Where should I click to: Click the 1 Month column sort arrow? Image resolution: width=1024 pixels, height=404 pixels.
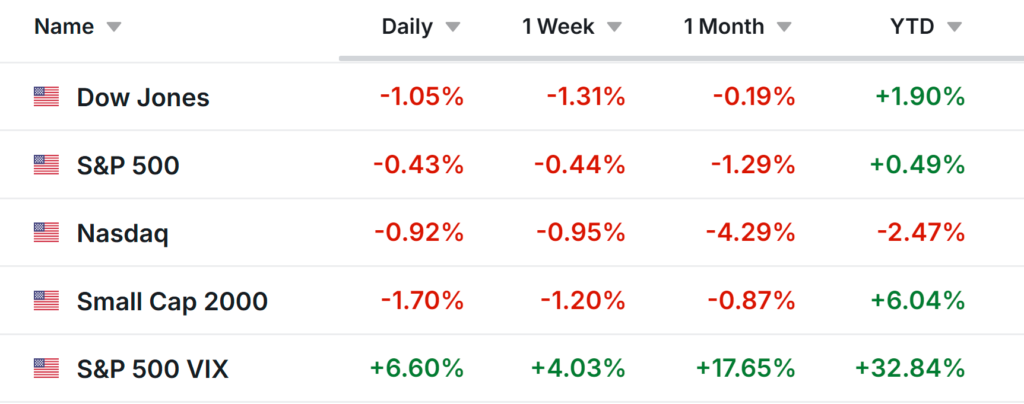pos(785,27)
